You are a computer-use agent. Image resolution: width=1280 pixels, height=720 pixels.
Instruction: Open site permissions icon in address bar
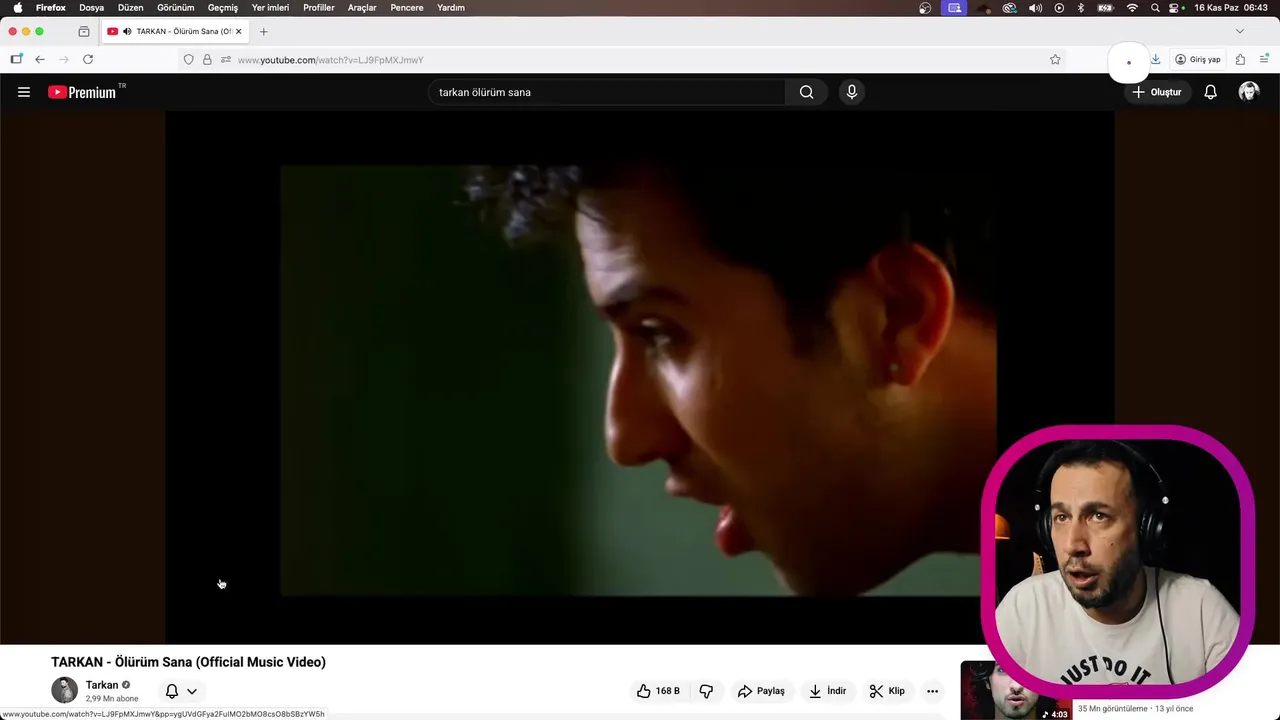click(226, 60)
